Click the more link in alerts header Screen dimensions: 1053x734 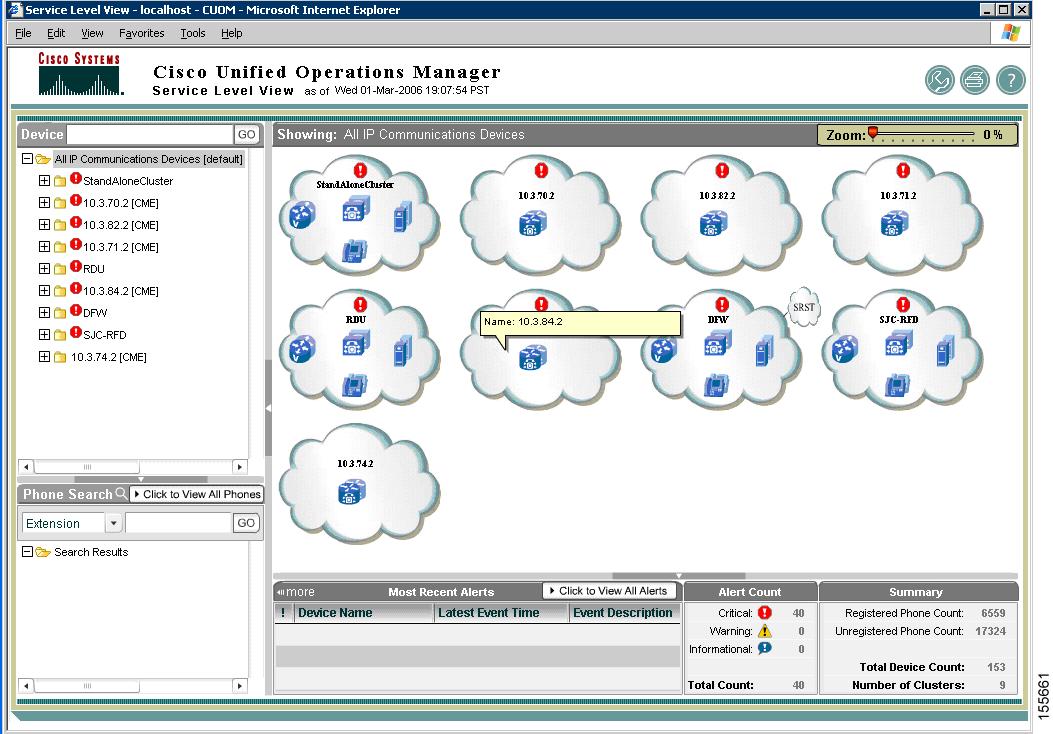(296, 592)
